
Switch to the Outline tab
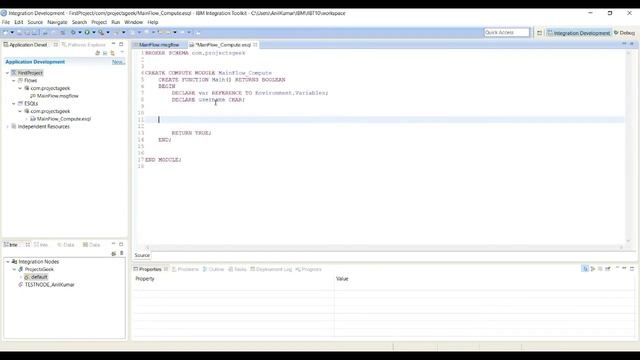pos(213,269)
